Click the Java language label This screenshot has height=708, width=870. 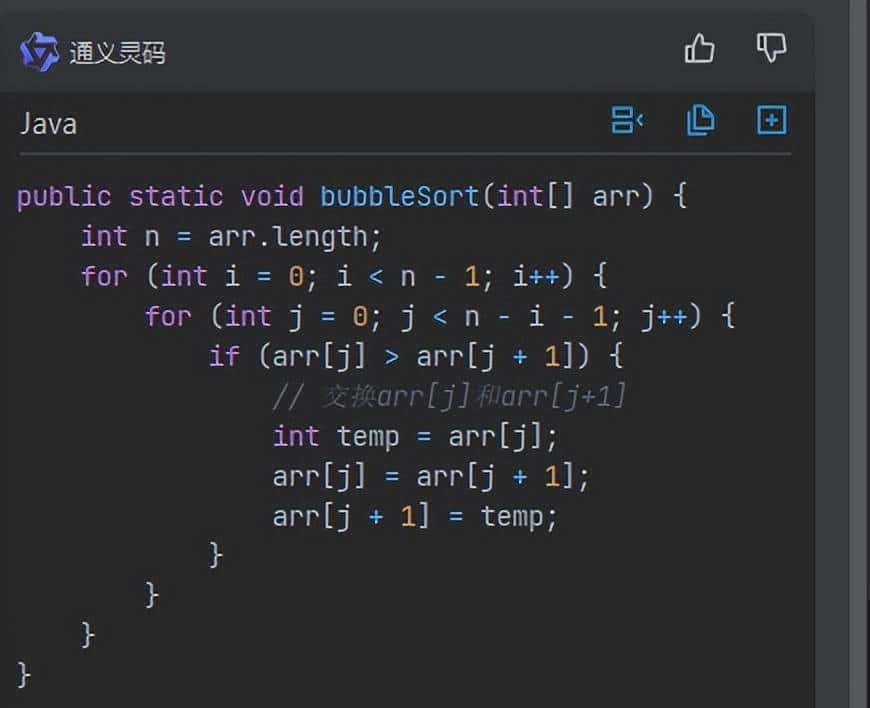pyautogui.click(x=49, y=124)
